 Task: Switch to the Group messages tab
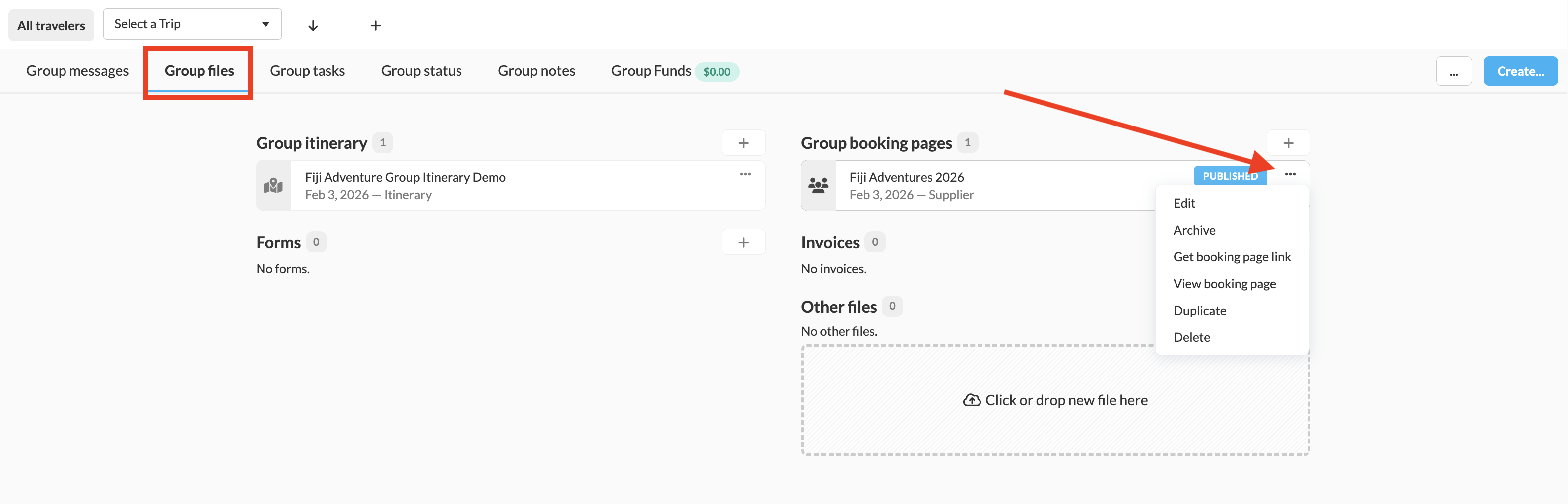pyautogui.click(x=77, y=71)
